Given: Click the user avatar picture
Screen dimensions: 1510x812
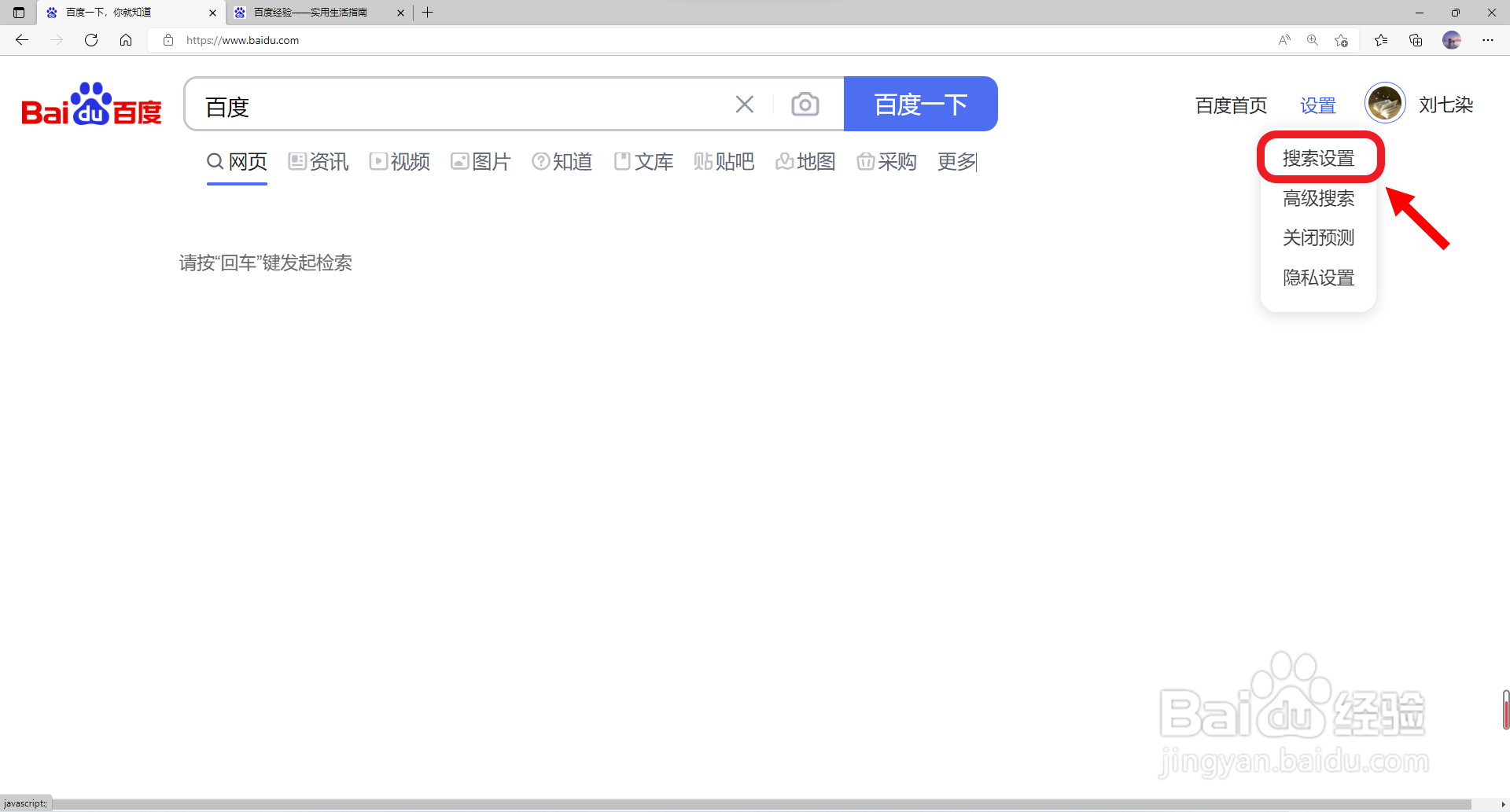Looking at the screenshot, I should [1384, 103].
